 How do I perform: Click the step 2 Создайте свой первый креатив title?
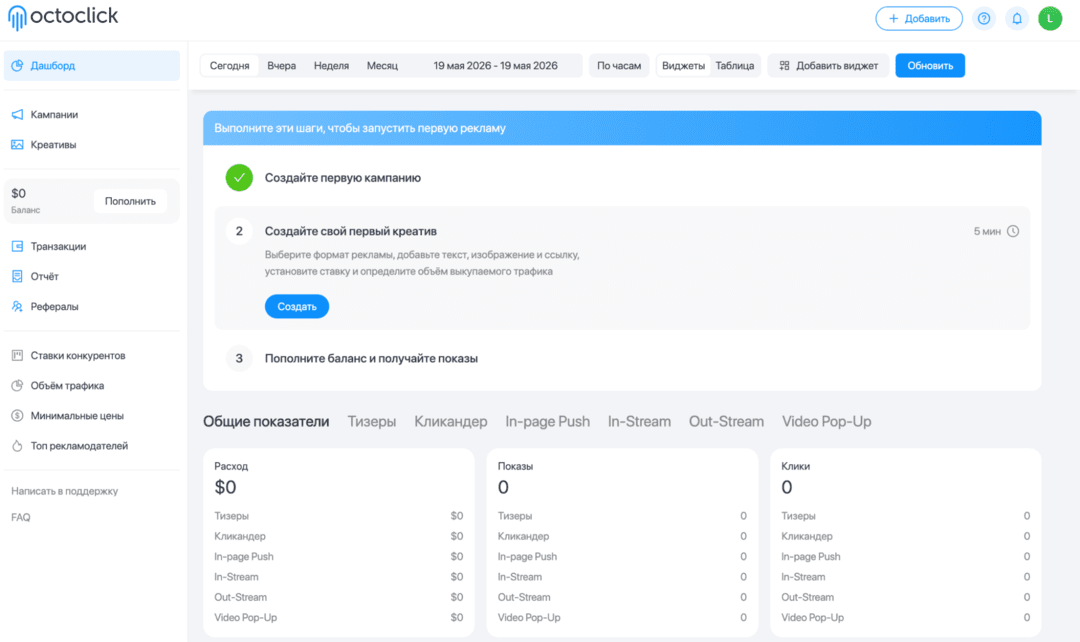point(351,231)
